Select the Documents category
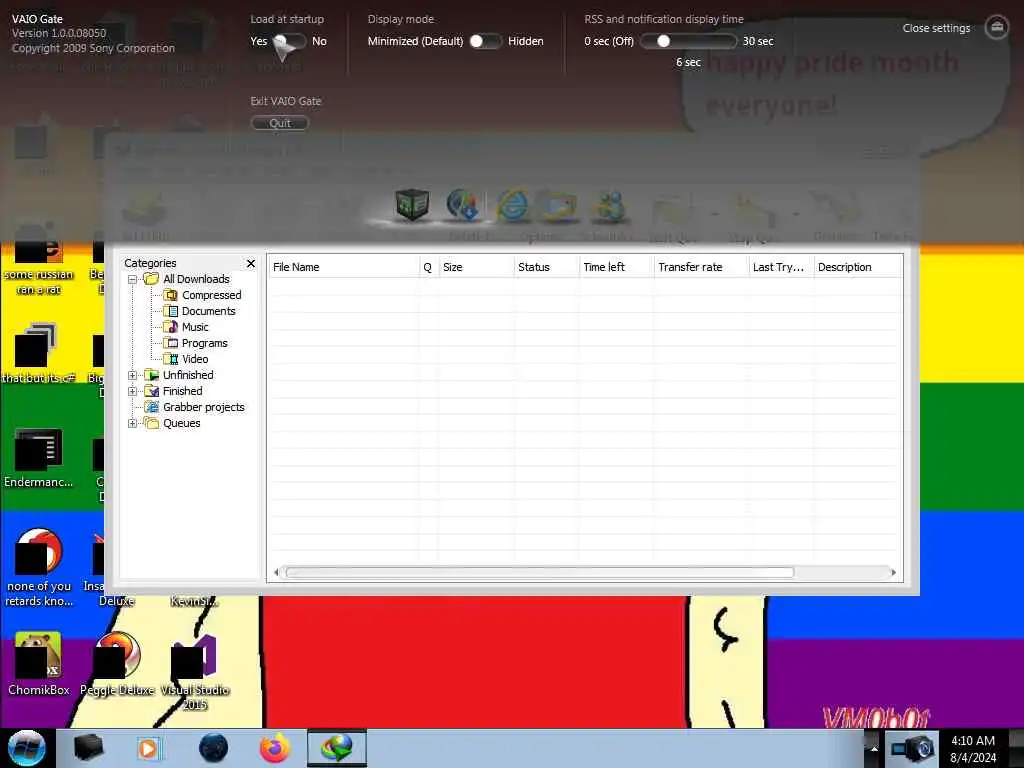The height and width of the screenshot is (768, 1024). pos(208,311)
